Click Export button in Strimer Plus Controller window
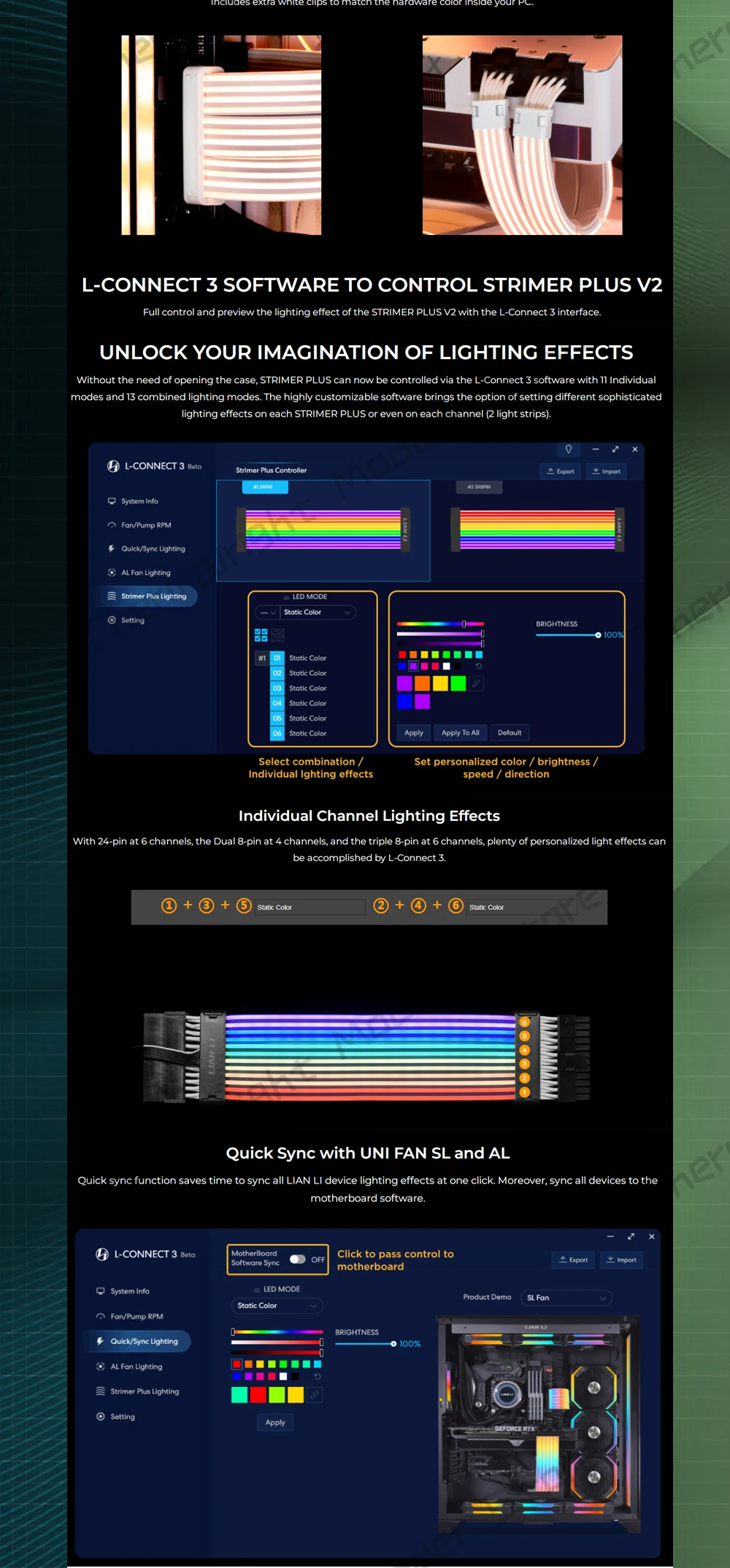This screenshot has height=1568, width=730. (561, 471)
